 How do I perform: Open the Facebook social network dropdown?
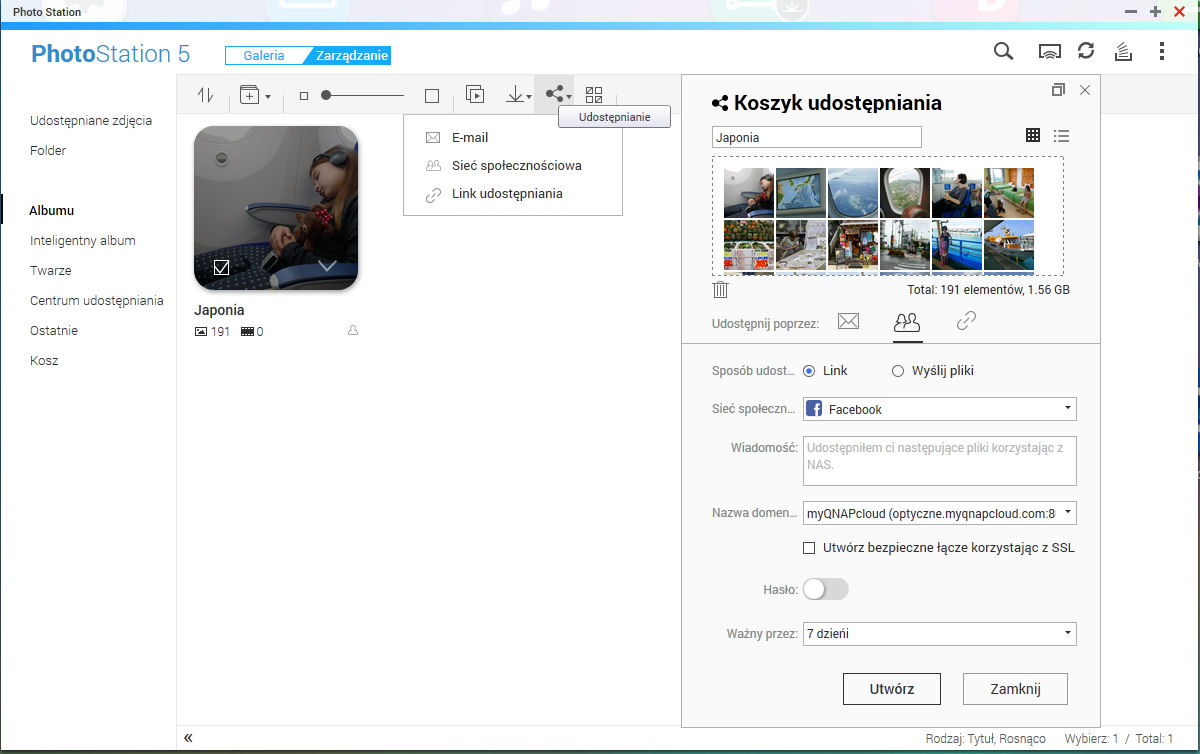(940, 409)
